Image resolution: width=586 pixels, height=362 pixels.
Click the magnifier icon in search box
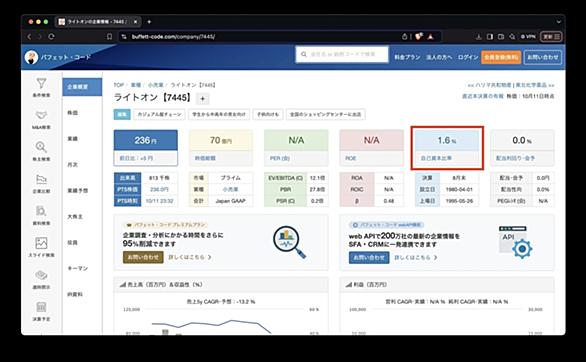coord(304,55)
